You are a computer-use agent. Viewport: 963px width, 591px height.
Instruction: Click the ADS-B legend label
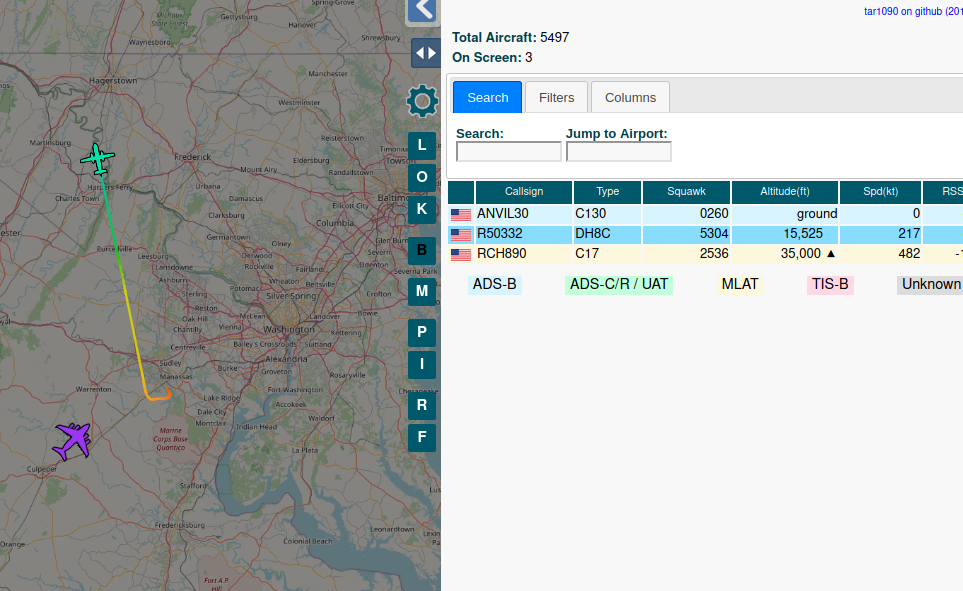coord(494,284)
